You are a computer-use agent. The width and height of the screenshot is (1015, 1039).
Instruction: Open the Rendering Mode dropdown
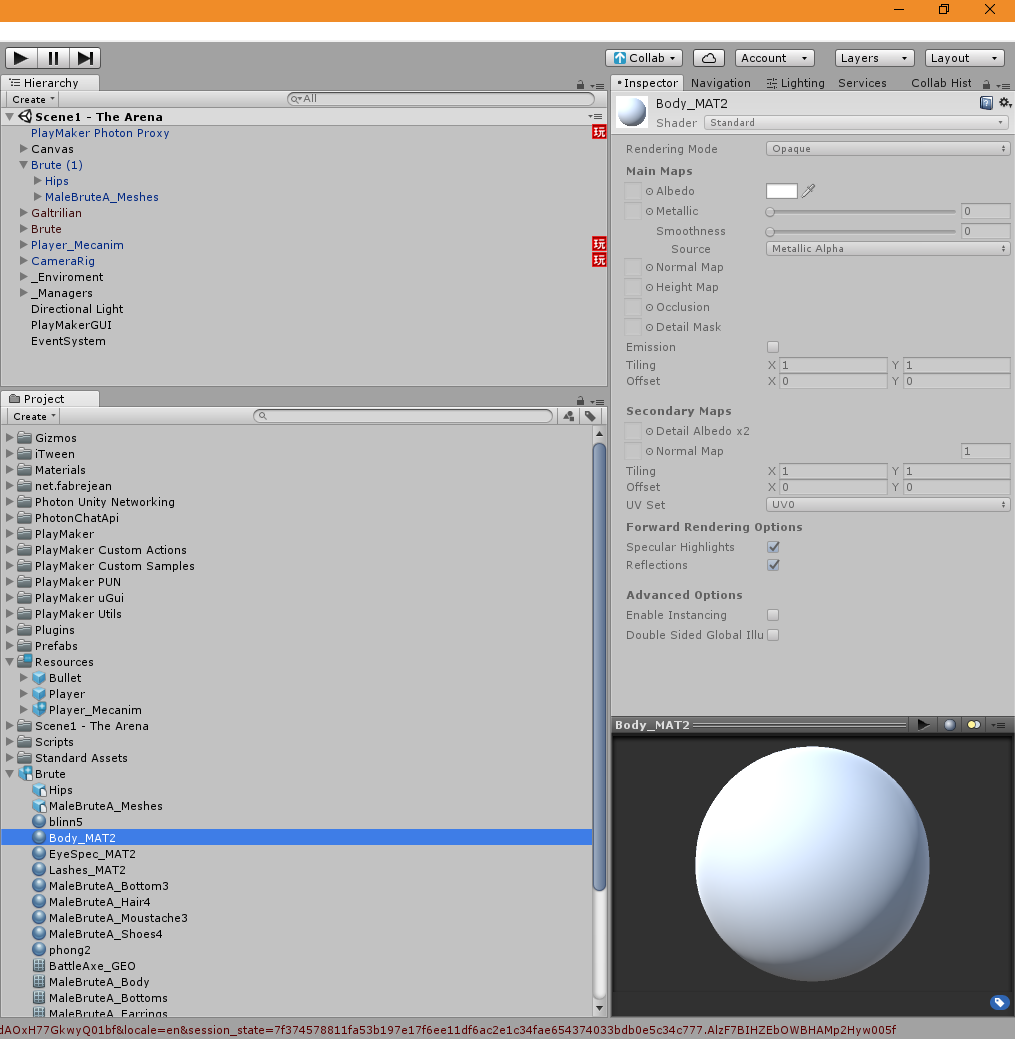pos(885,148)
